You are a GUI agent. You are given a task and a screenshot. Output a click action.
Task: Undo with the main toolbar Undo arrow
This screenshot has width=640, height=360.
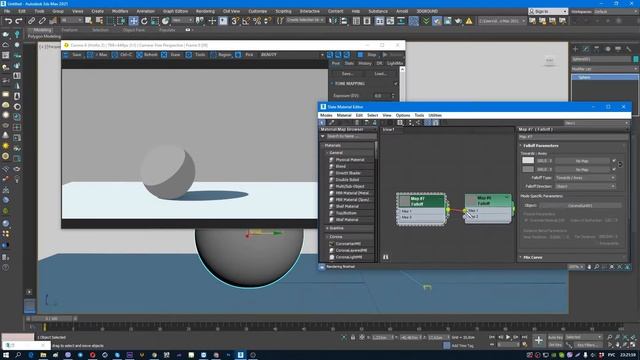click(x=8, y=21)
